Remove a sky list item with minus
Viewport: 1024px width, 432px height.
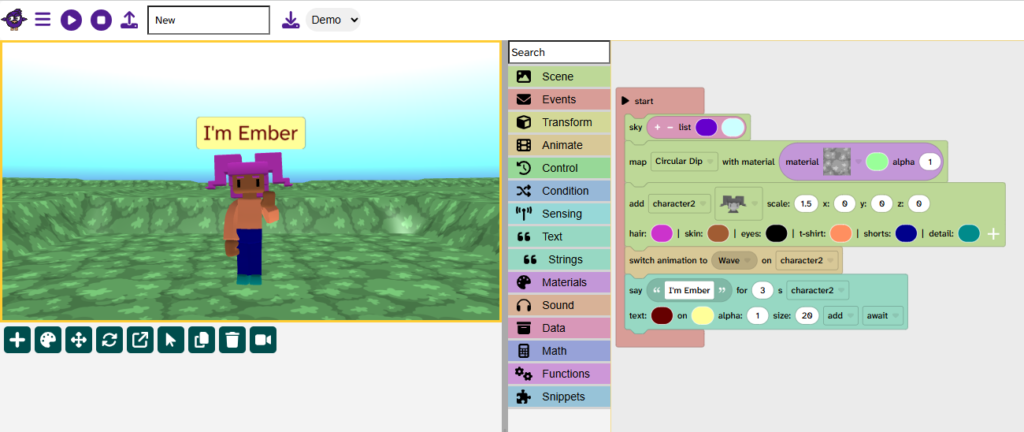[x=669, y=127]
